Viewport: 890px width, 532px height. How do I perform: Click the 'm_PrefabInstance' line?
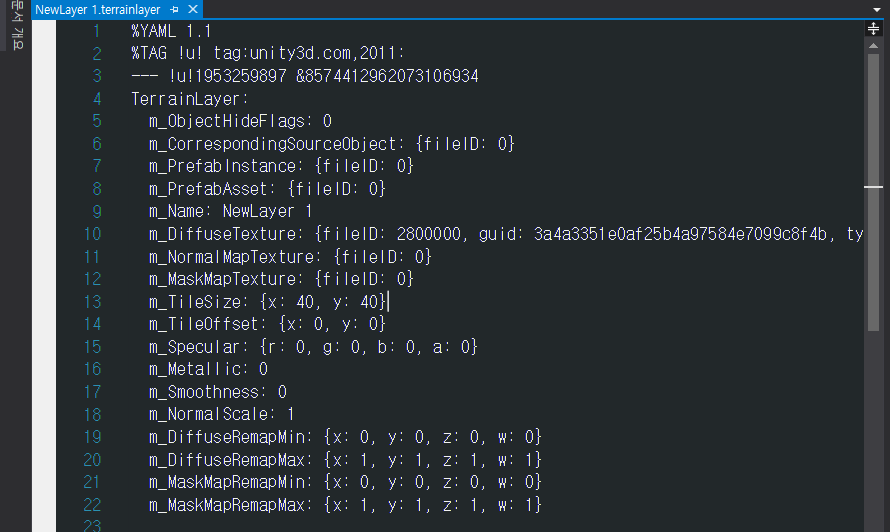[281, 166]
